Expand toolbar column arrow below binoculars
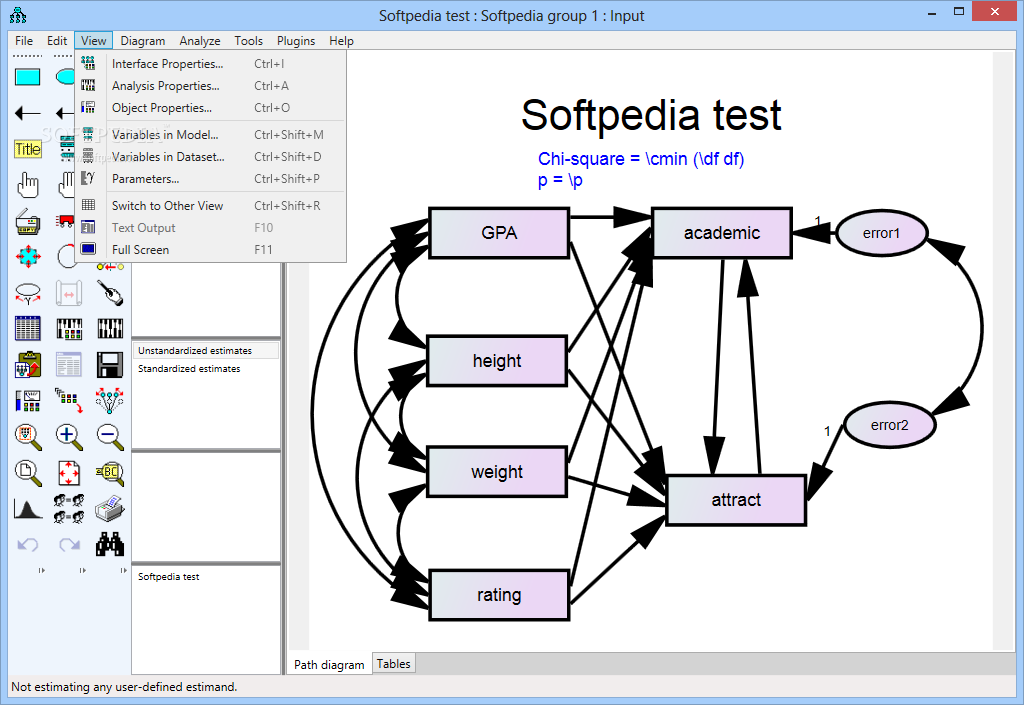This screenshot has height=705, width=1024. tap(123, 571)
